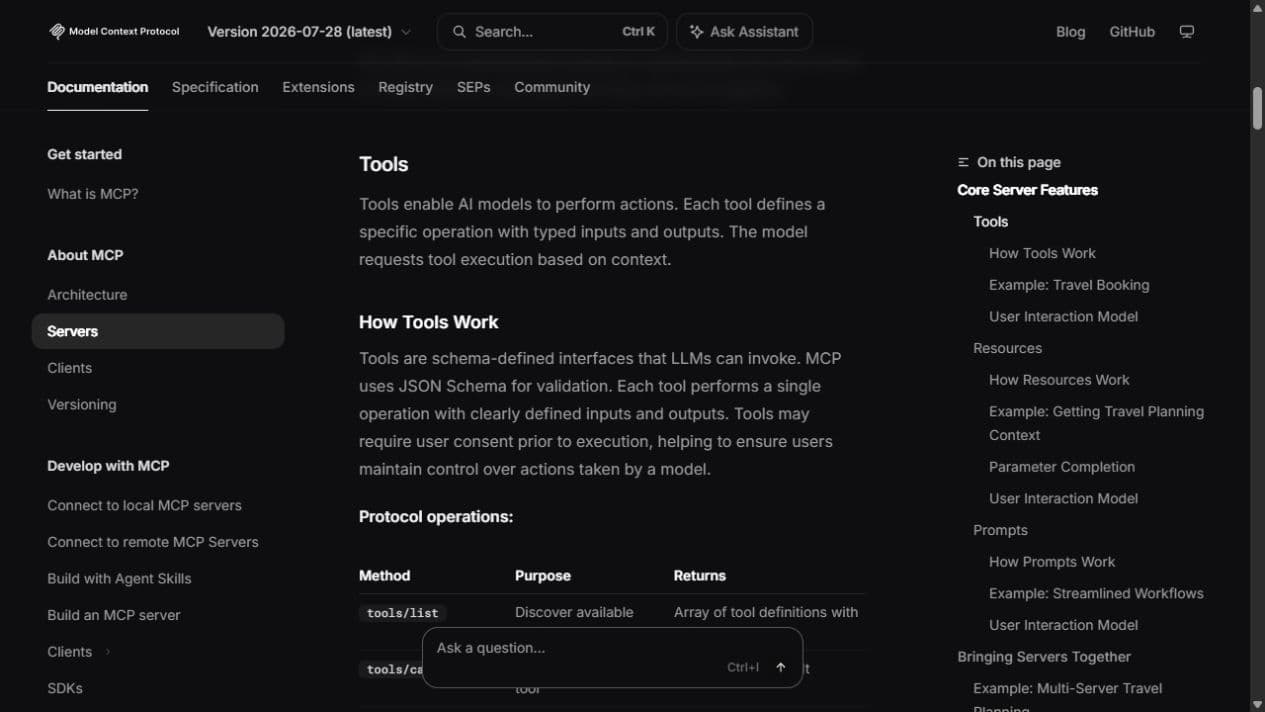
Task: Open the SEPs tab
Action: [x=473, y=87]
